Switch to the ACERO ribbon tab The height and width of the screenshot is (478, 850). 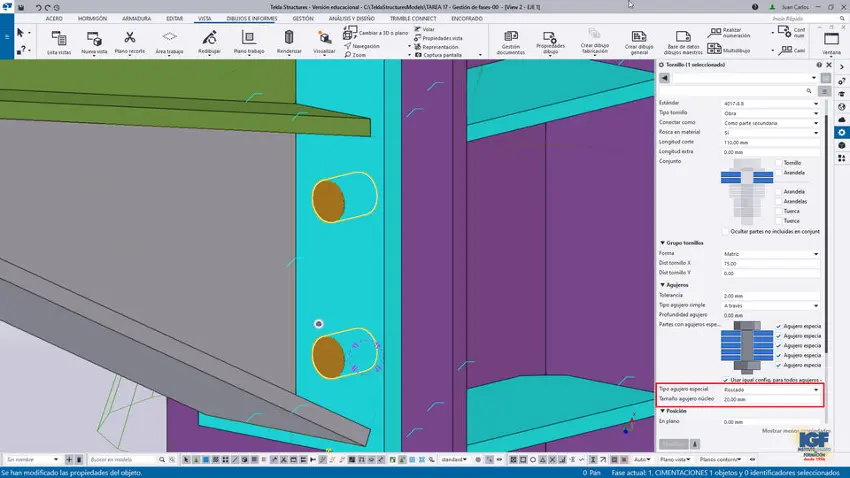(54, 18)
